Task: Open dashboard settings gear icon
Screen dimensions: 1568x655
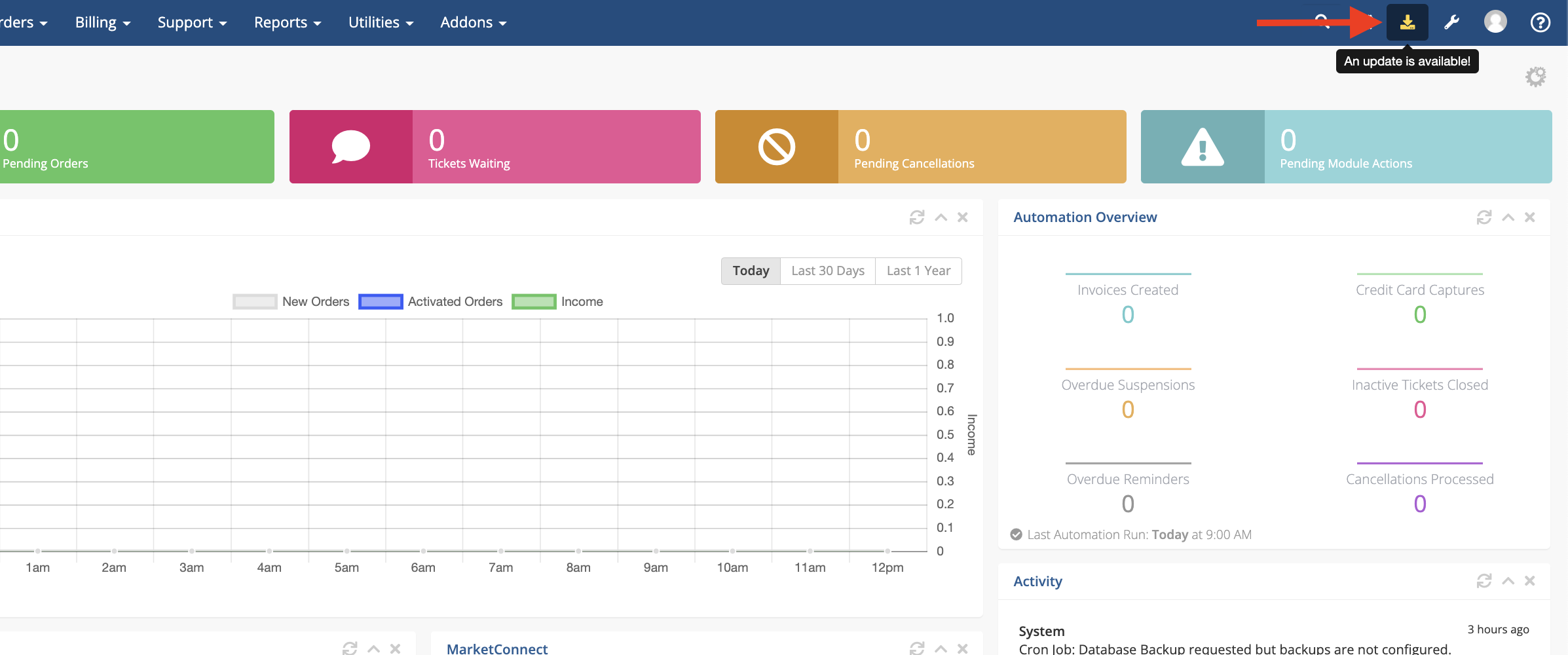Action: pos(1535,77)
